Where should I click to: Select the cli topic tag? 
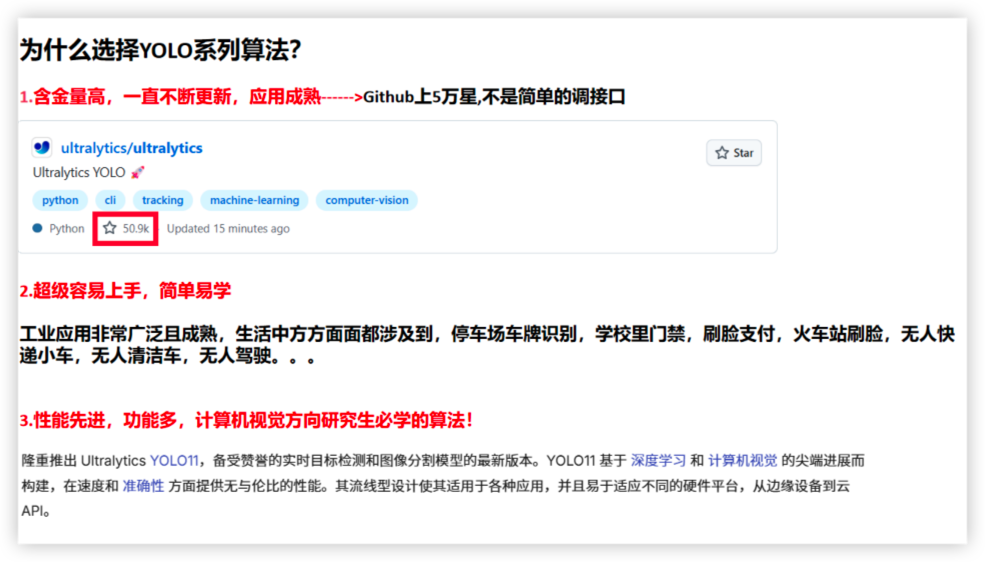(110, 200)
